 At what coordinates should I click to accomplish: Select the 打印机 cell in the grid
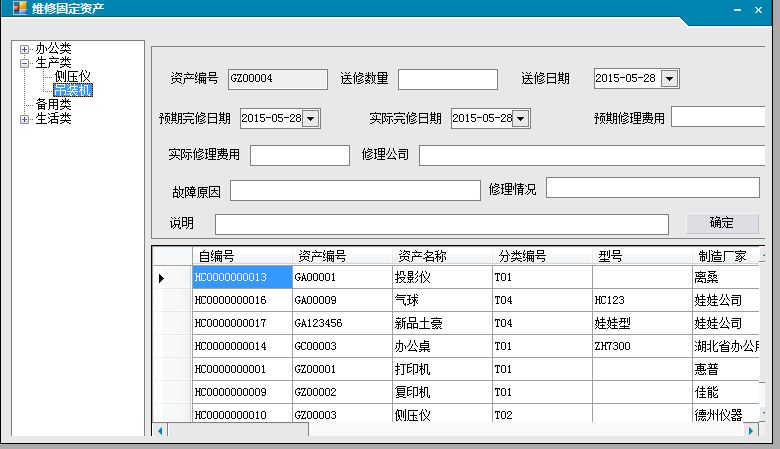coord(440,369)
